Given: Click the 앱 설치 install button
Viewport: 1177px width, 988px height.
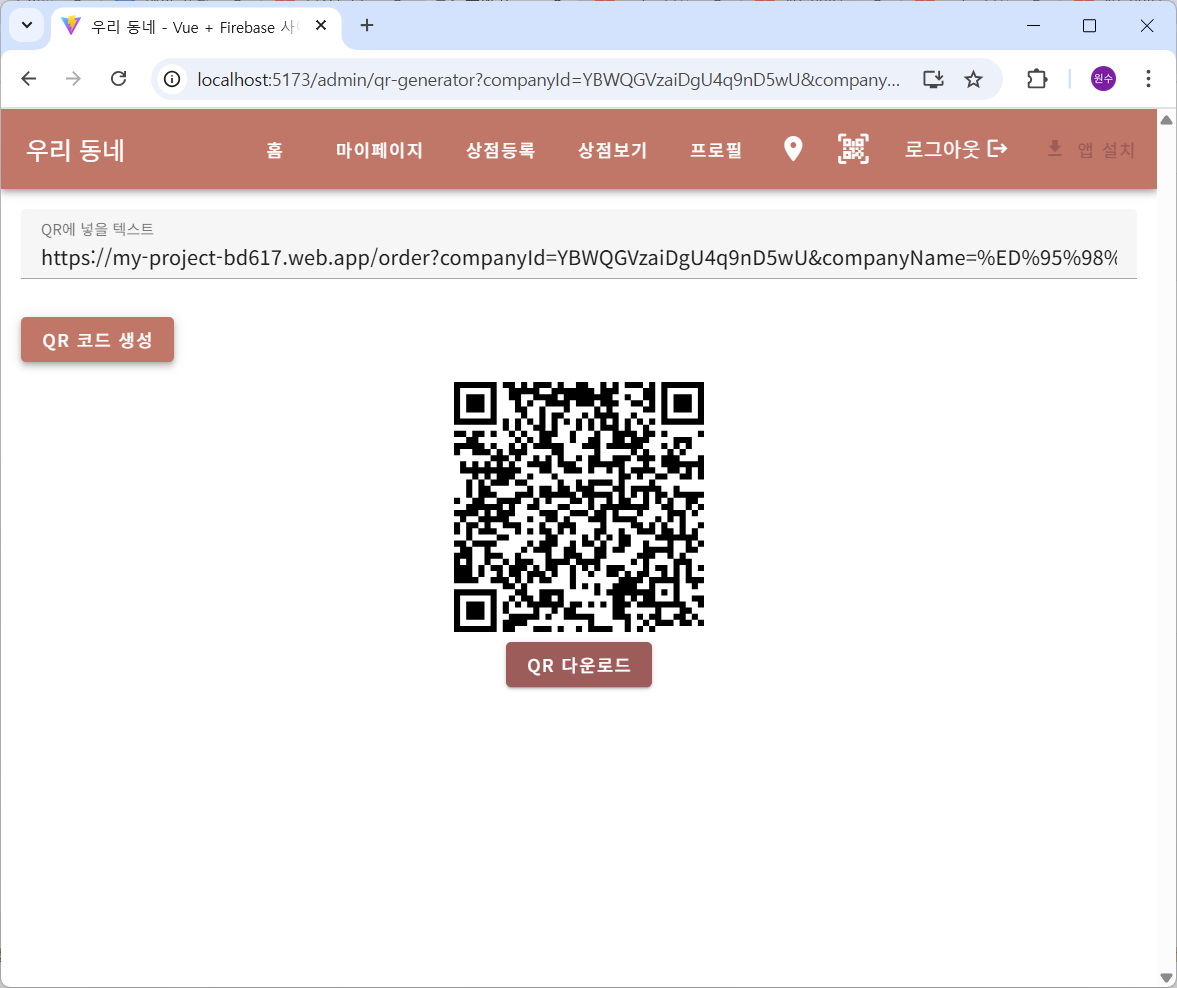Looking at the screenshot, I should coord(1091,149).
